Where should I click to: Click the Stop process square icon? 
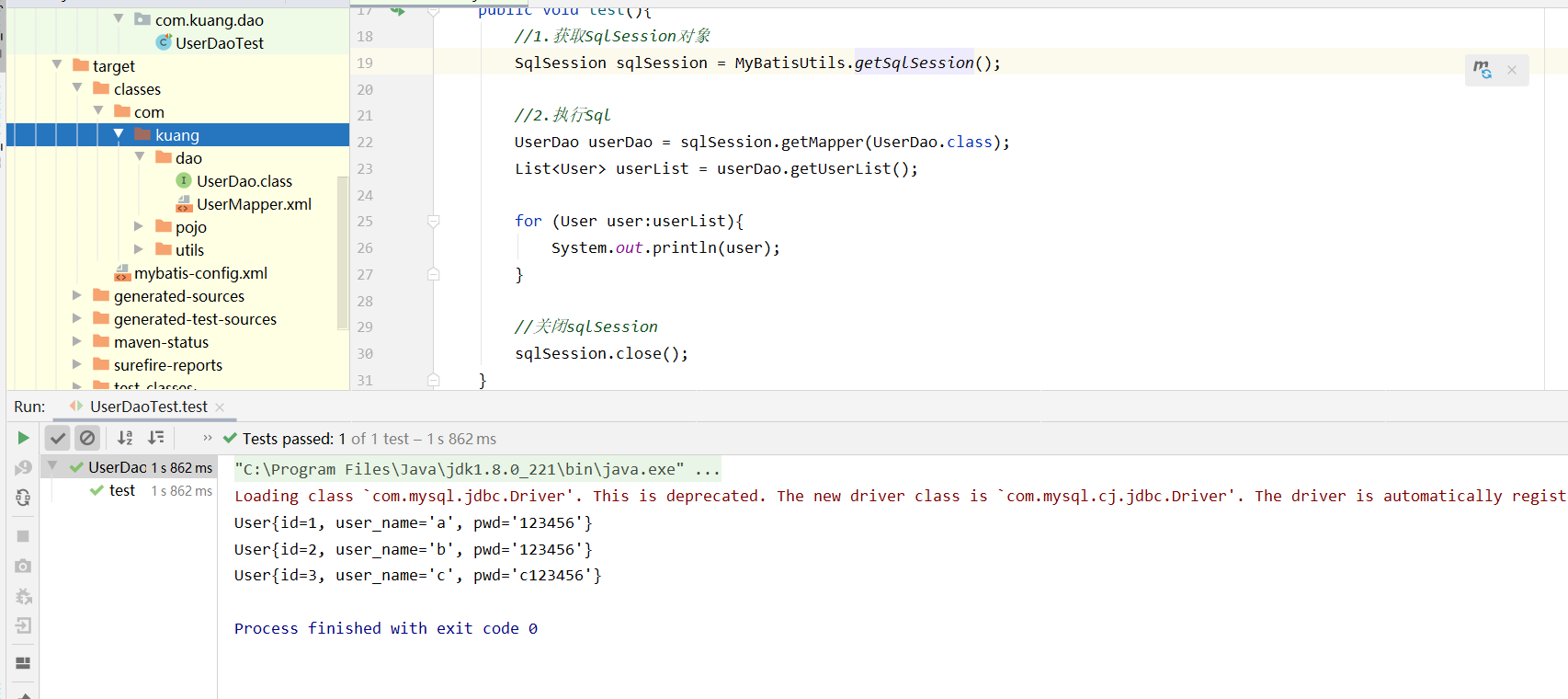point(23,536)
